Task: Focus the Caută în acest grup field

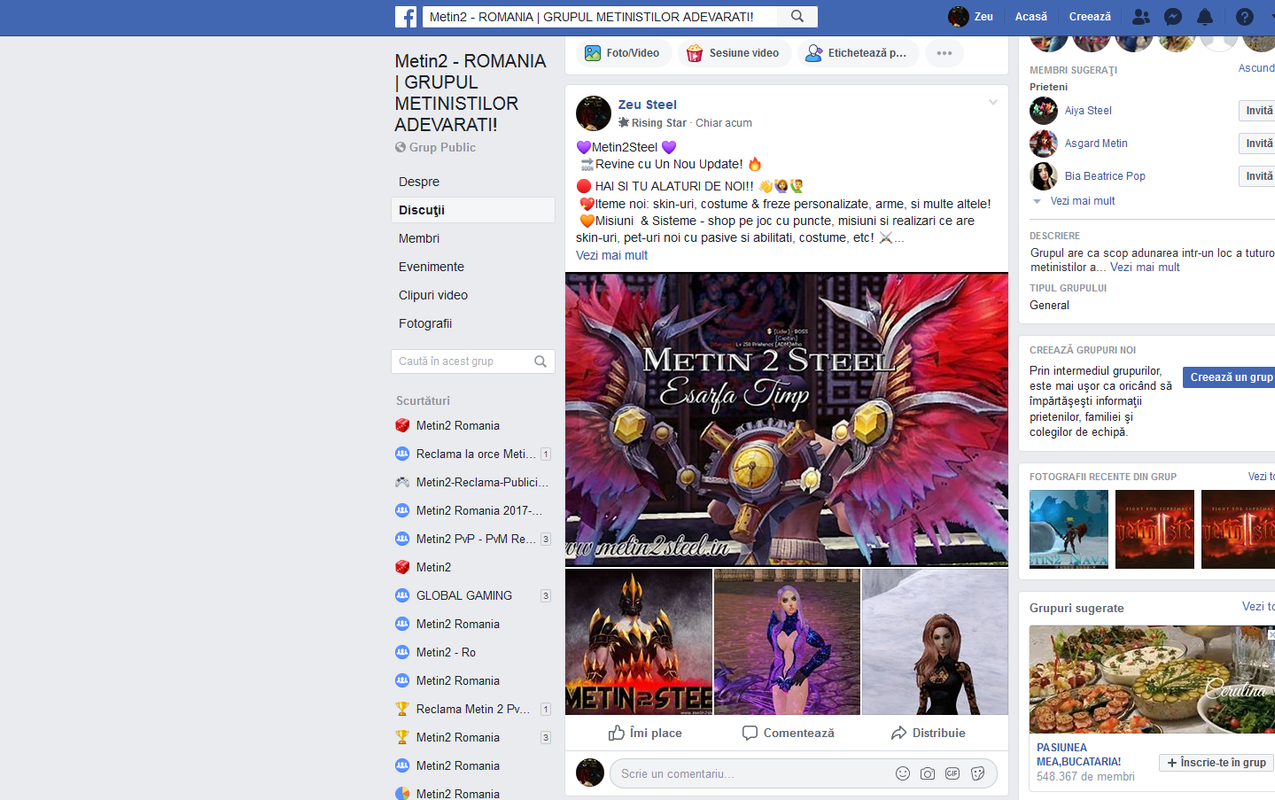Action: 460,361
